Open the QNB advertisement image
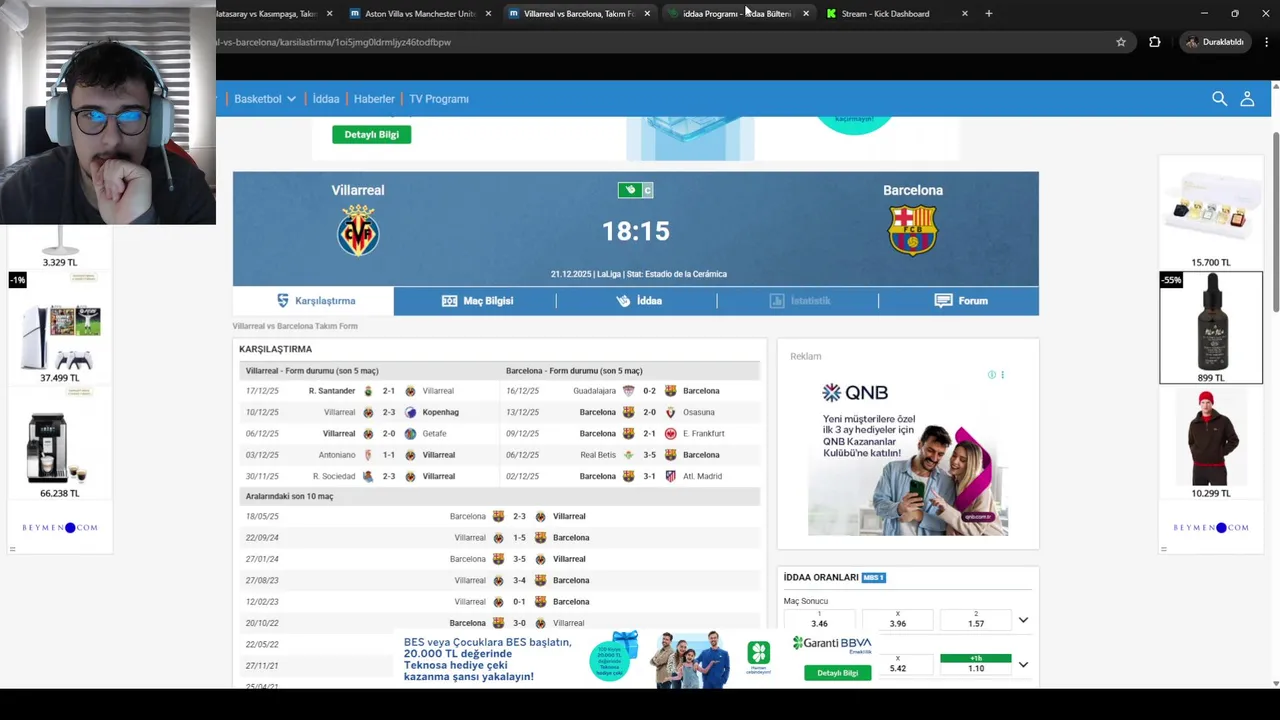 point(908,455)
